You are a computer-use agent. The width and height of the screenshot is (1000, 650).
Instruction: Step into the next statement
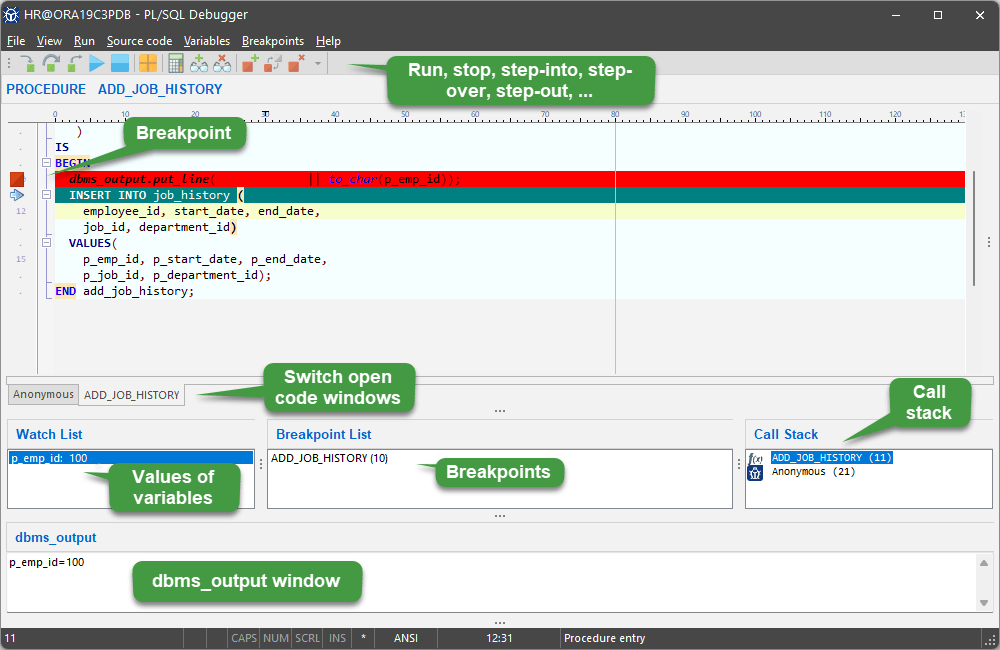pos(27,63)
